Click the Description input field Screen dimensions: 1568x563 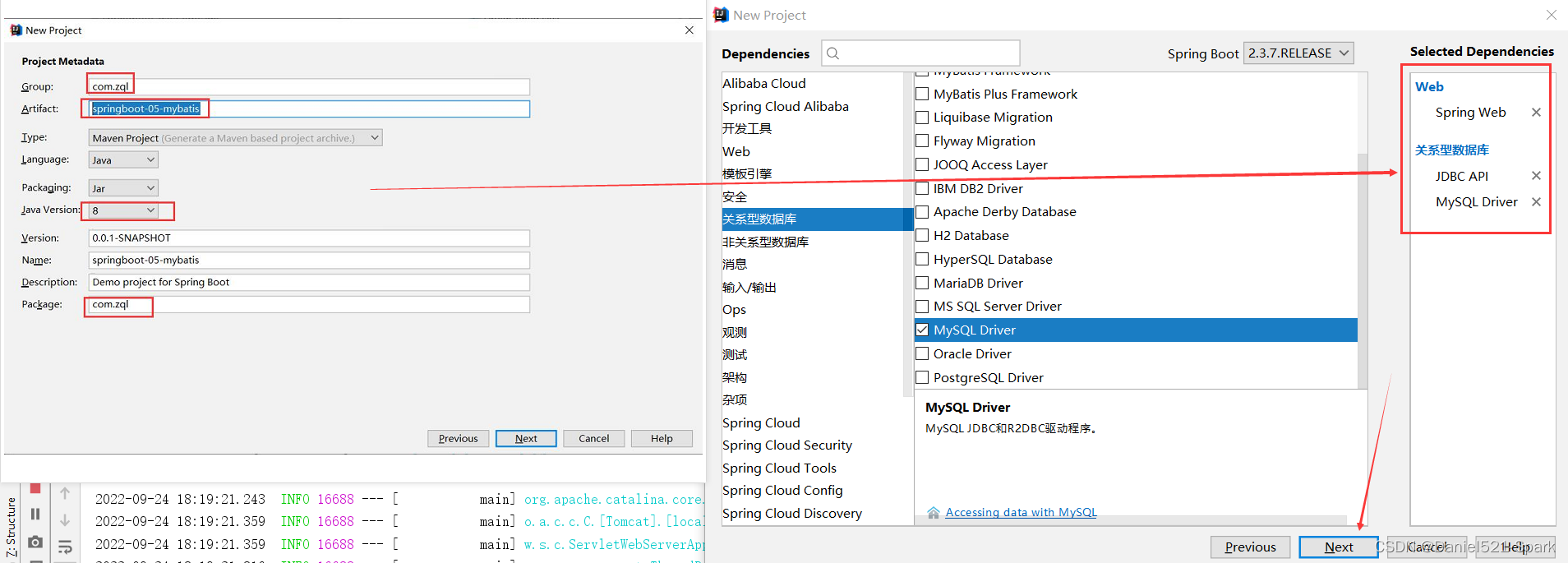point(309,282)
